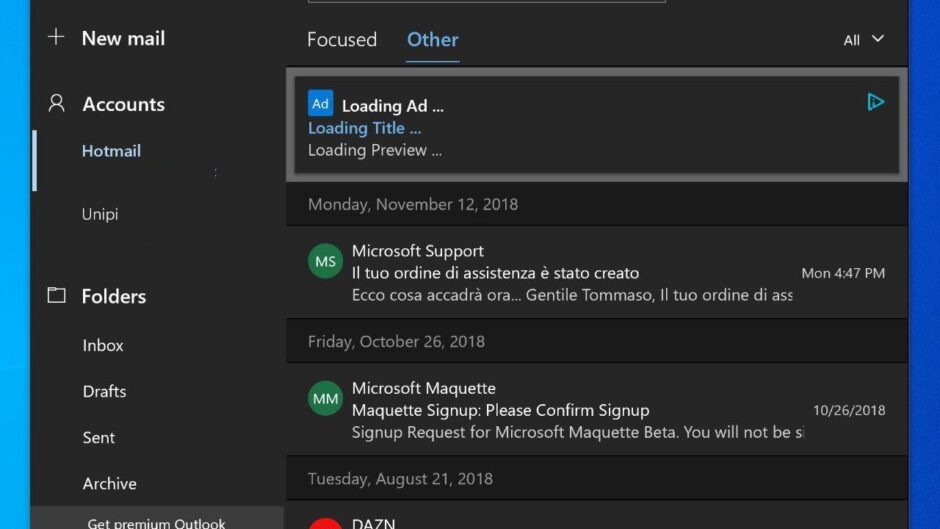Select the Hotmail account
Screen dimensions: 940x529
pyautogui.click(x=112, y=151)
